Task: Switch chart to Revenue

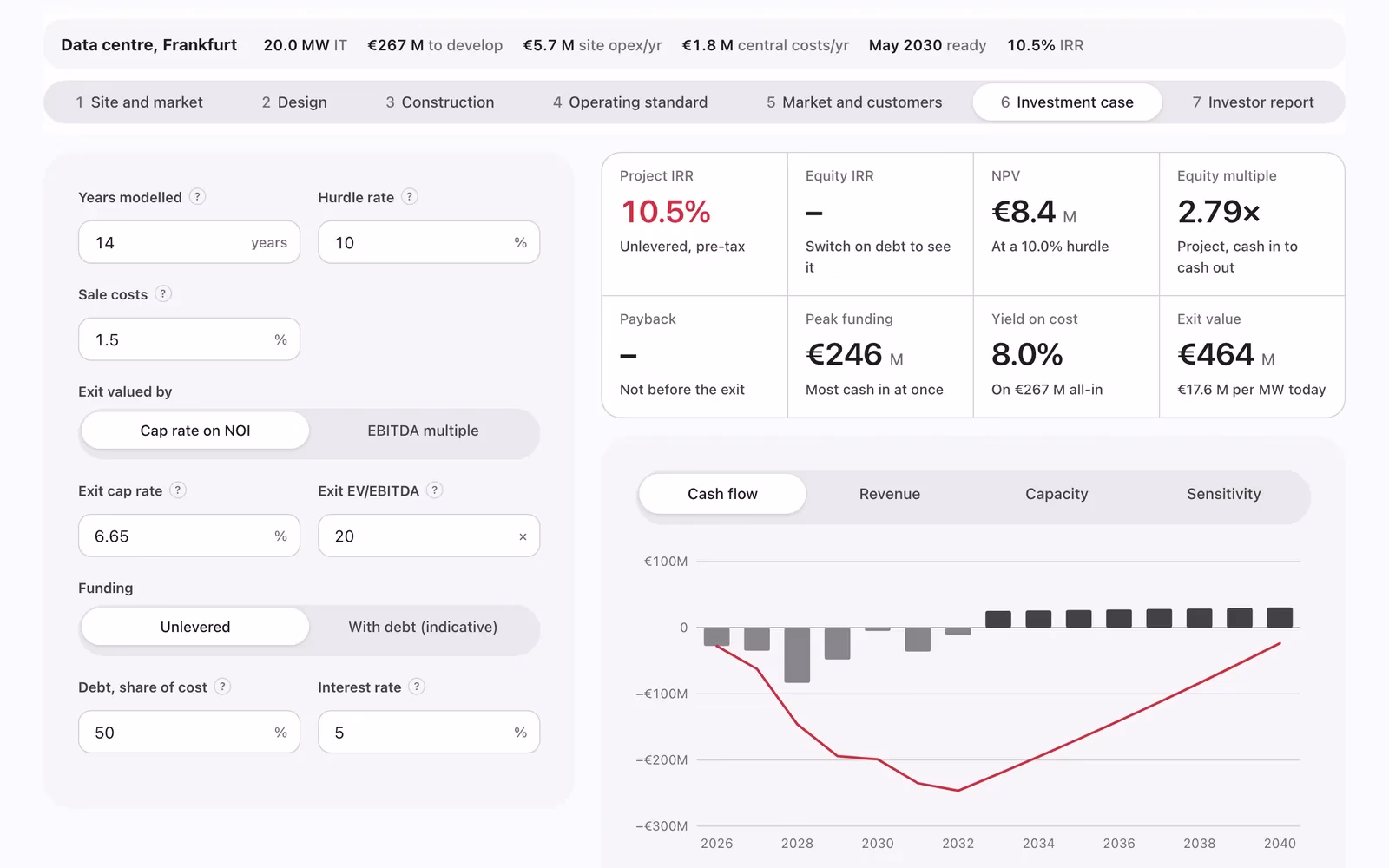Action: click(890, 494)
